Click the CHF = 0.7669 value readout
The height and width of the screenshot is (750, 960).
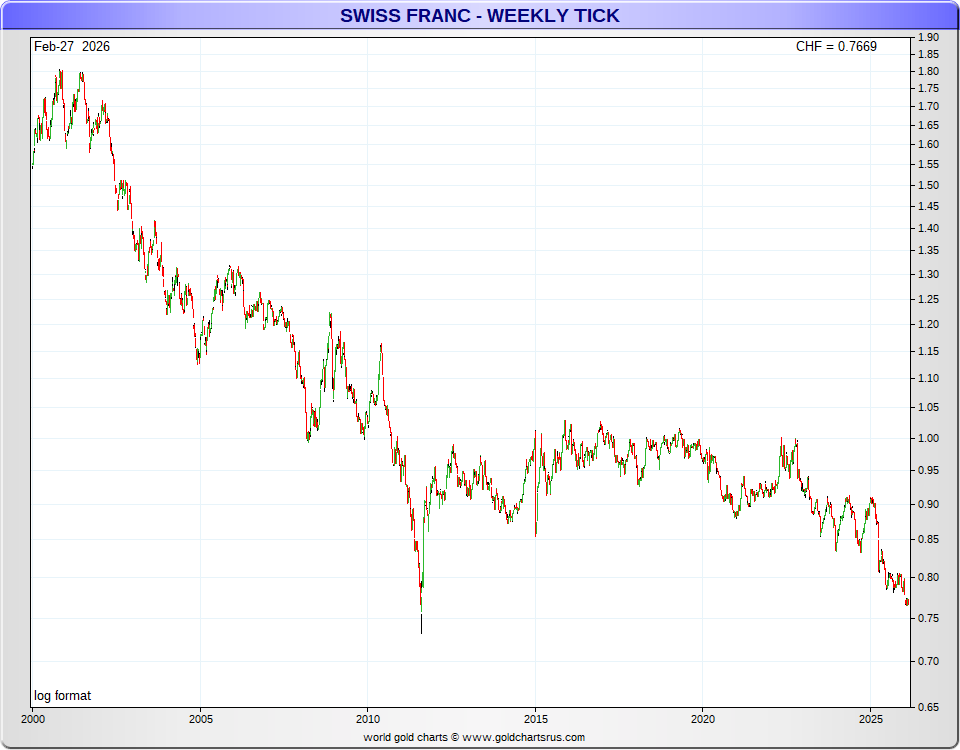[x=836, y=46]
